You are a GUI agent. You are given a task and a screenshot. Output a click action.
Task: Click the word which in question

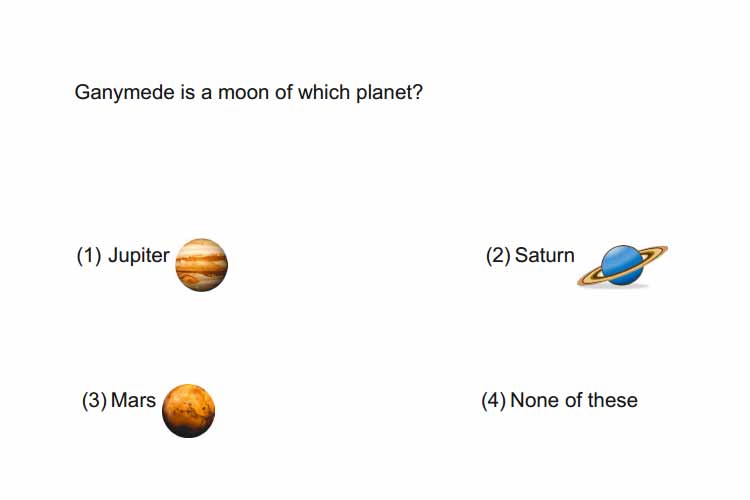pyautogui.click(x=324, y=92)
